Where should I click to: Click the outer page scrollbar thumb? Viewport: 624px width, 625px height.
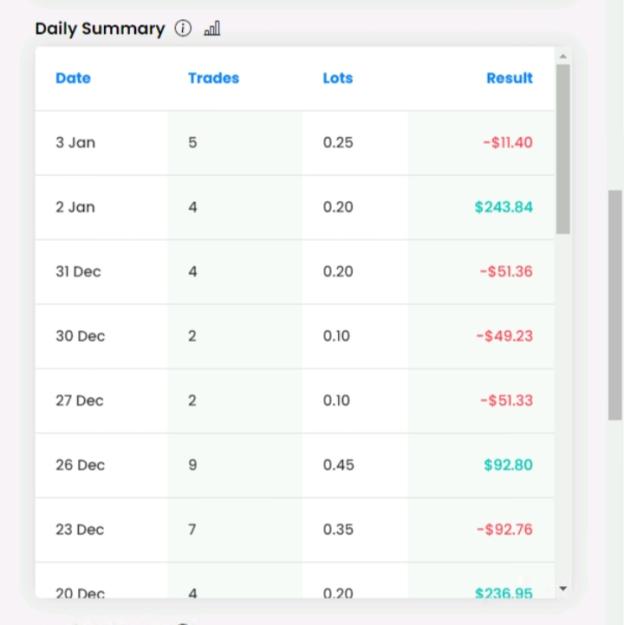pyautogui.click(x=615, y=305)
